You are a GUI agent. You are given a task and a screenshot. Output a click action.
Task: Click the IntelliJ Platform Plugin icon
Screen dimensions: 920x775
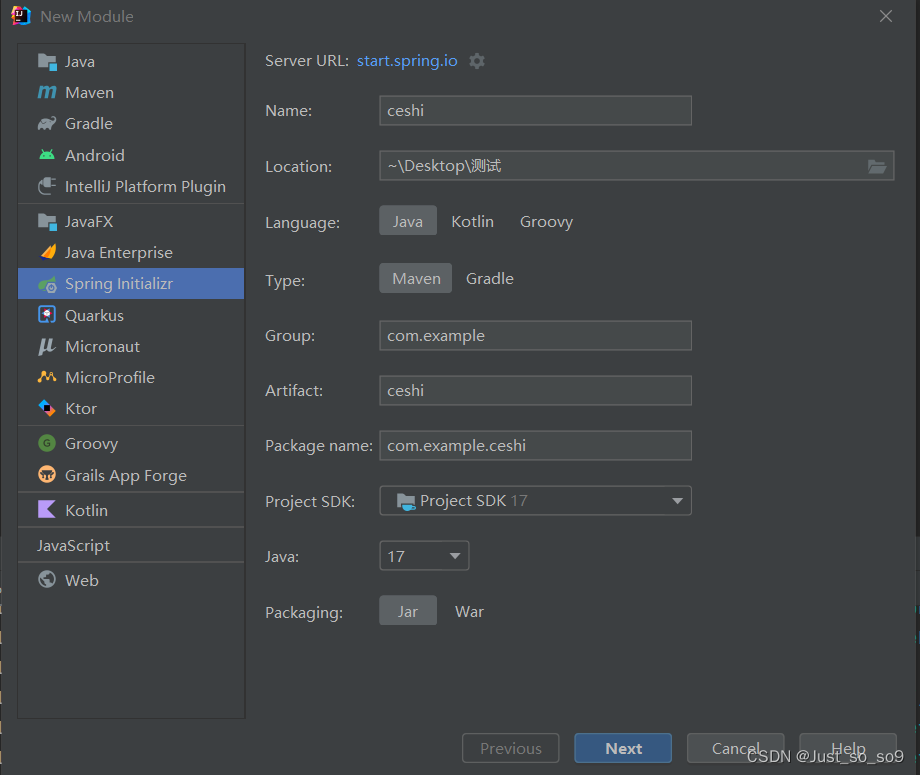(x=47, y=186)
